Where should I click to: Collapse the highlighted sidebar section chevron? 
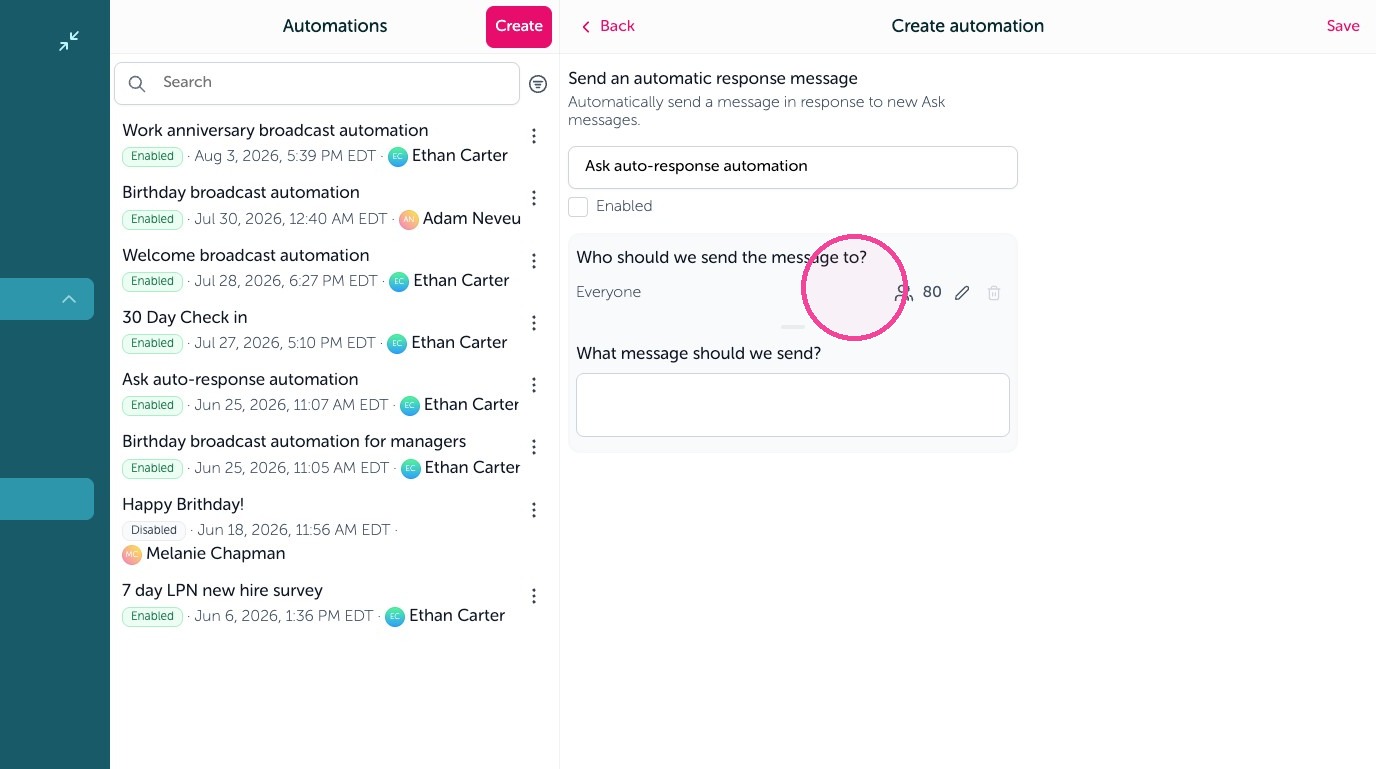69,299
